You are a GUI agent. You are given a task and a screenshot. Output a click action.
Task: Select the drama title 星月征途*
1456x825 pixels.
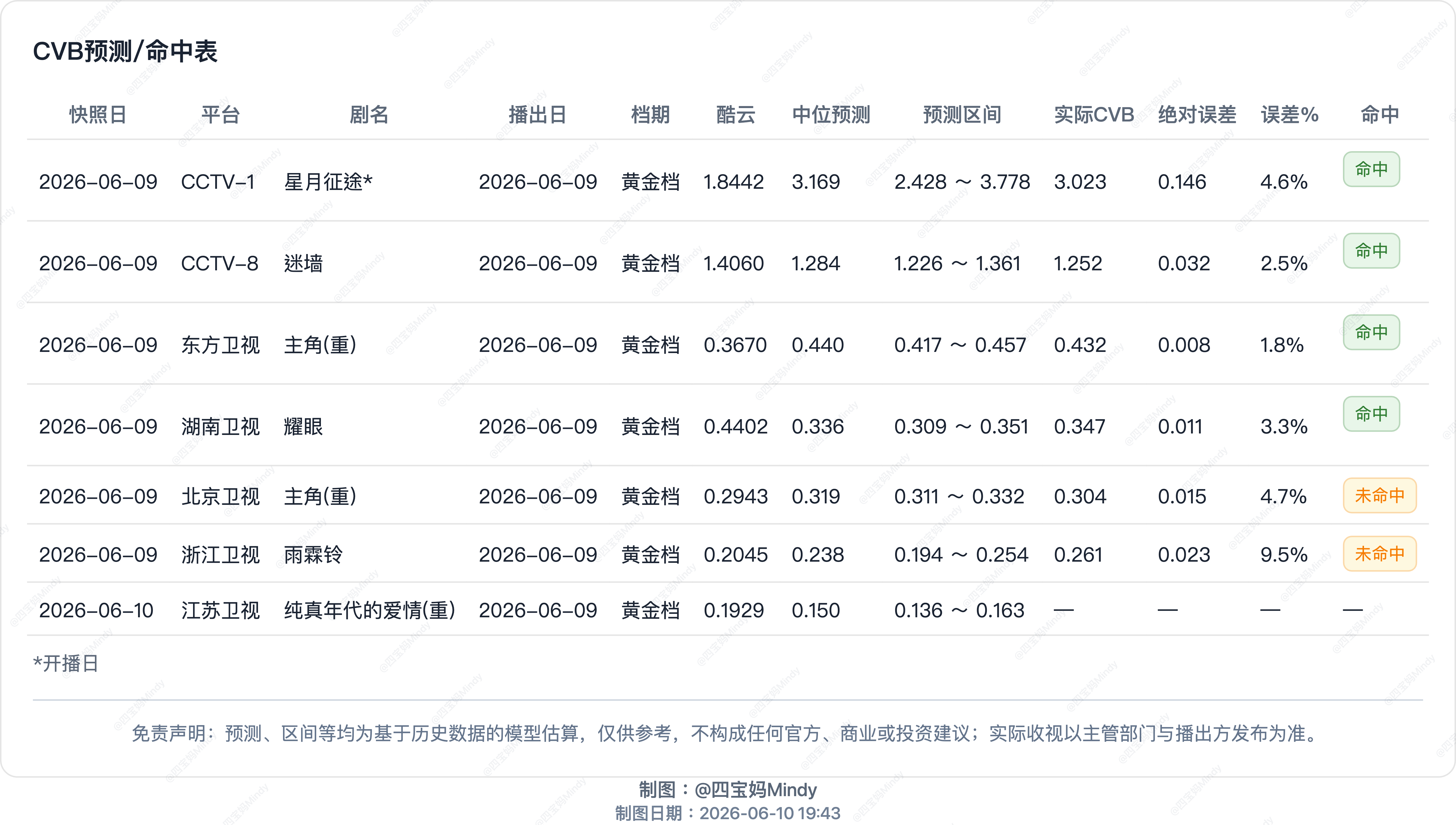328,182
